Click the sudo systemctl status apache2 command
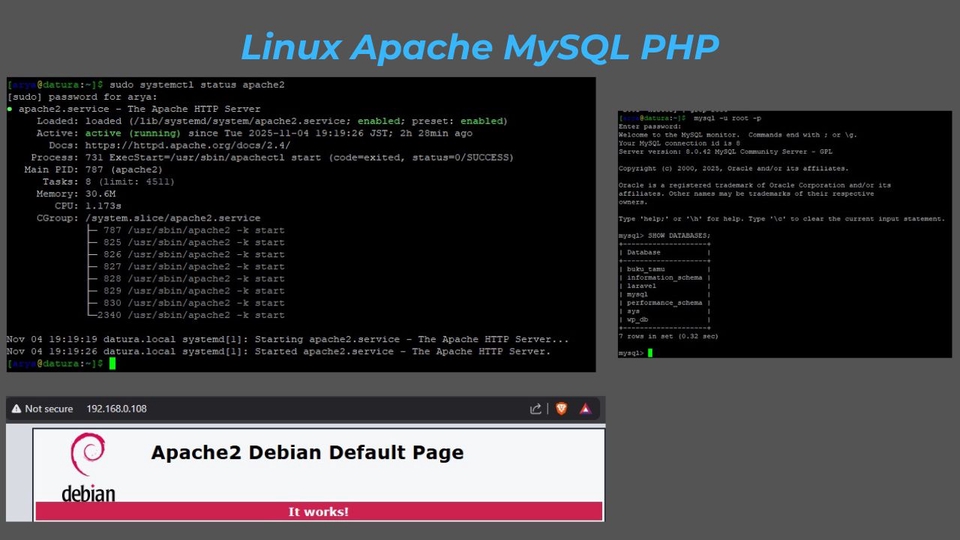 click(x=198, y=85)
